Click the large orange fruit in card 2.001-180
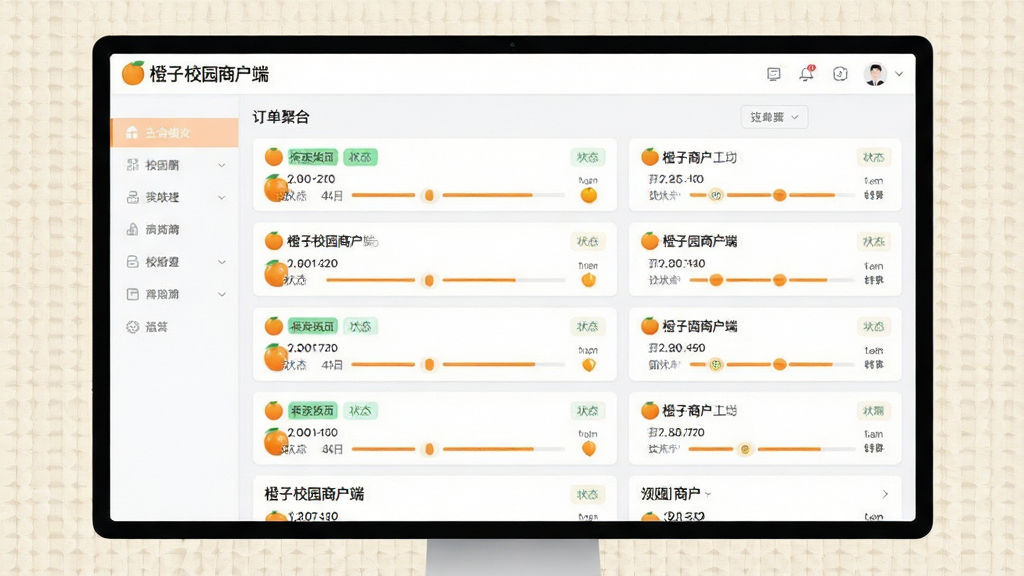This screenshot has height=576, width=1024. tap(276, 441)
